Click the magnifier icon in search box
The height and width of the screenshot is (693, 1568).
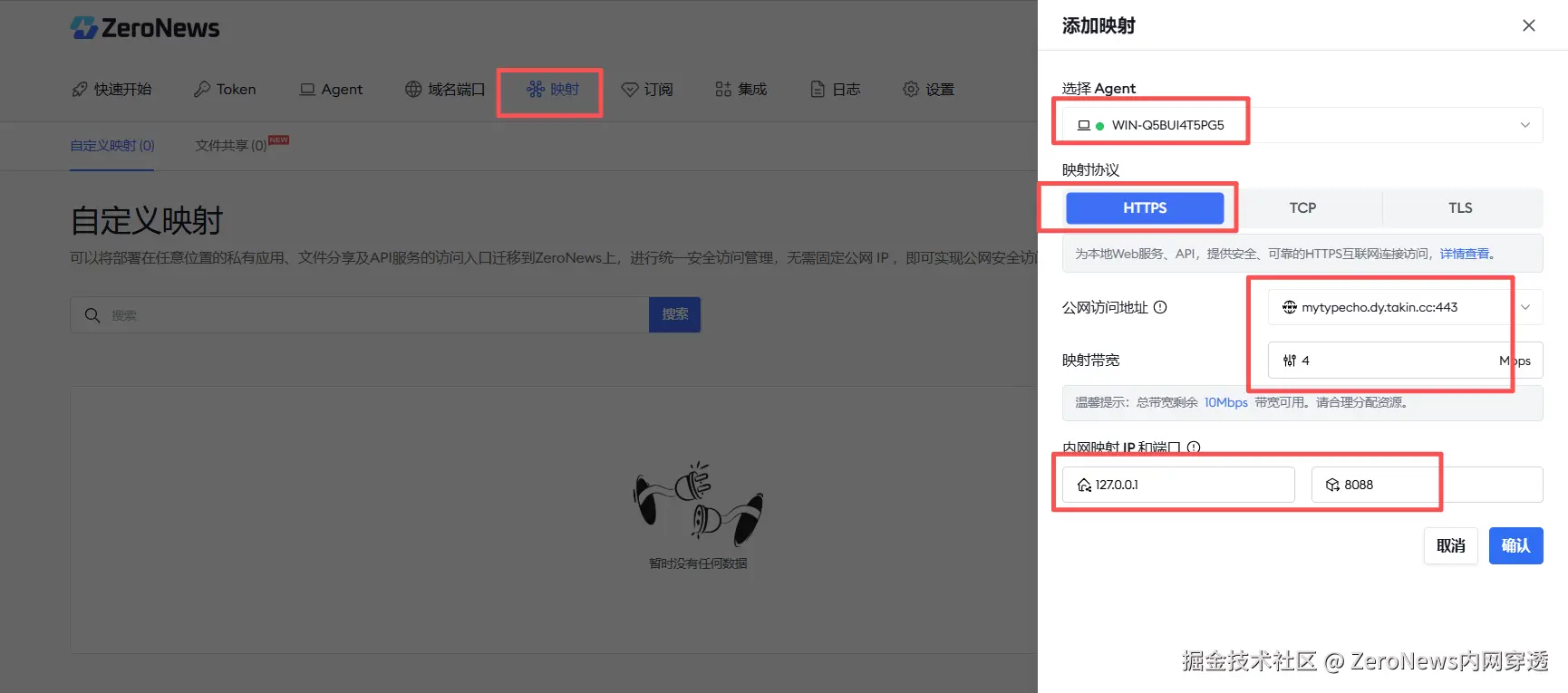pyautogui.click(x=92, y=315)
